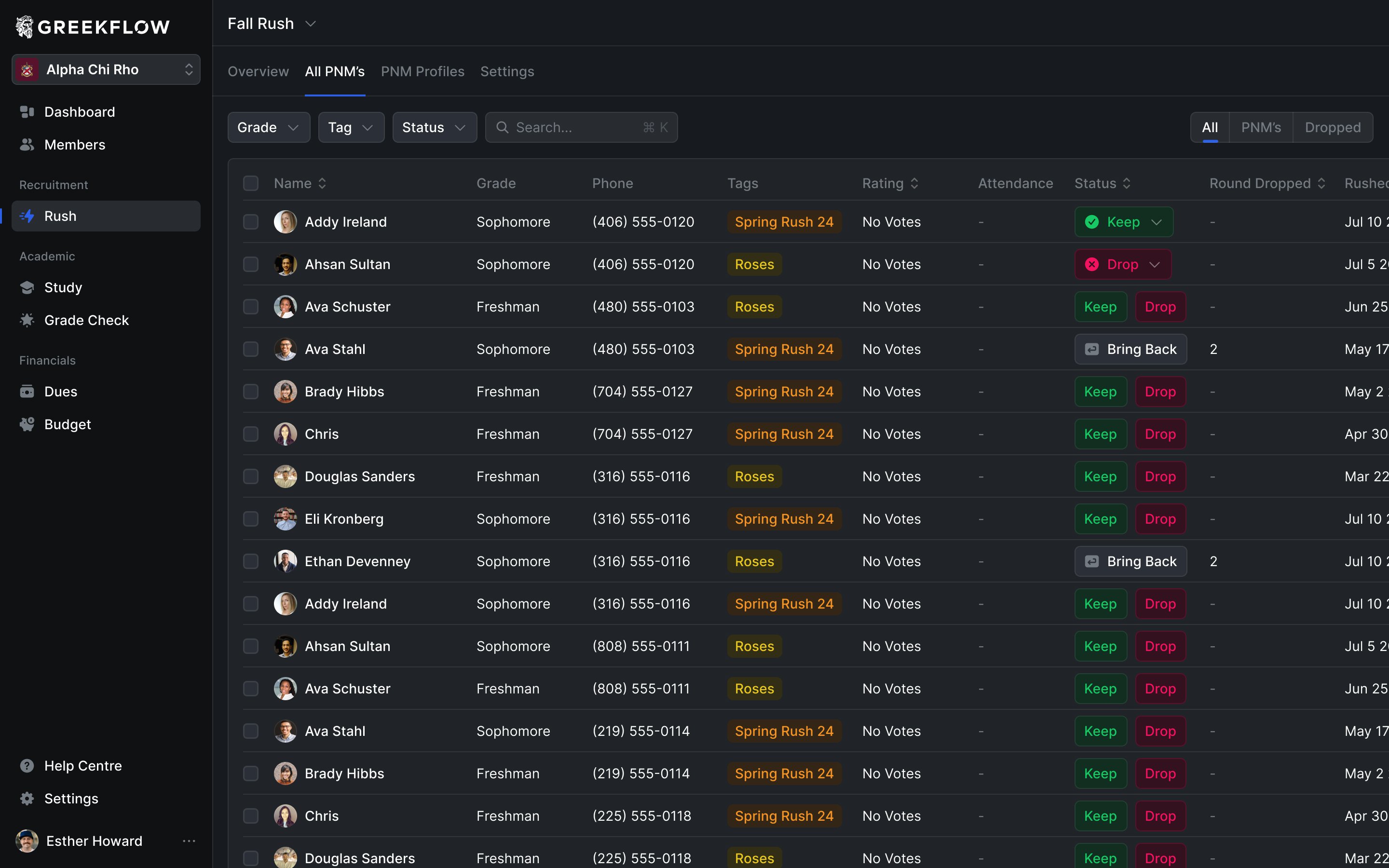Open the Help Centre question icon
Viewport: 1389px width, 868px height.
click(x=27, y=766)
